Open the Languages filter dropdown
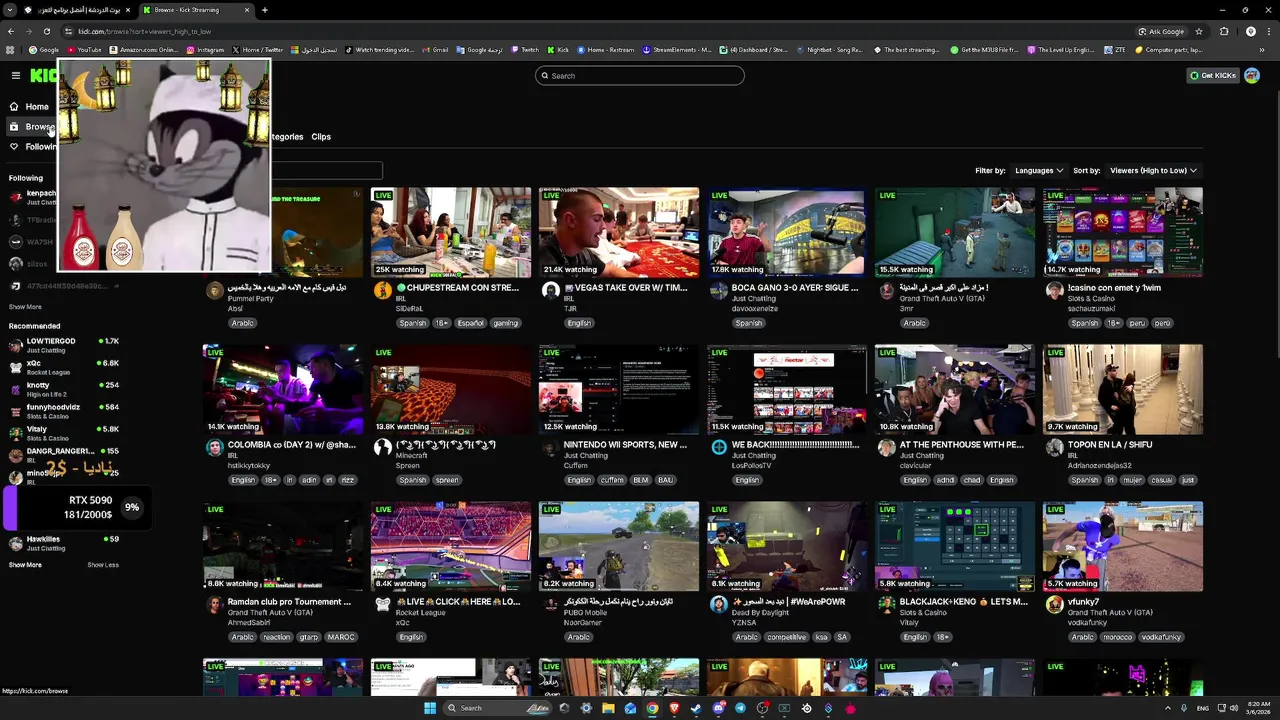Image resolution: width=1280 pixels, height=720 pixels. click(x=1038, y=170)
